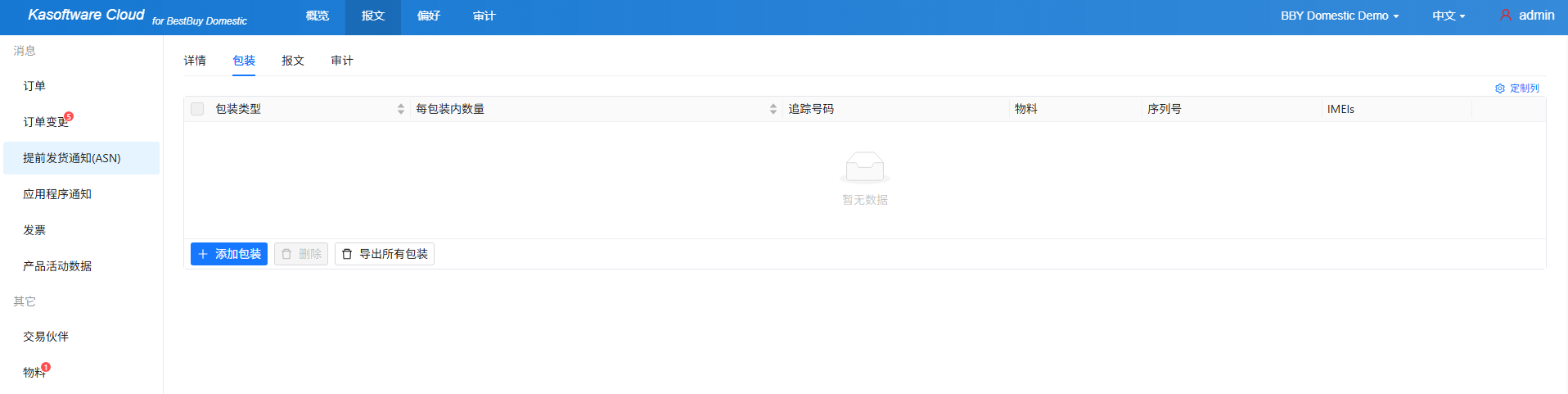The height and width of the screenshot is (394, 1568).
Task: Click red badge on 物料 sidebar item
Action: (46, 367)
